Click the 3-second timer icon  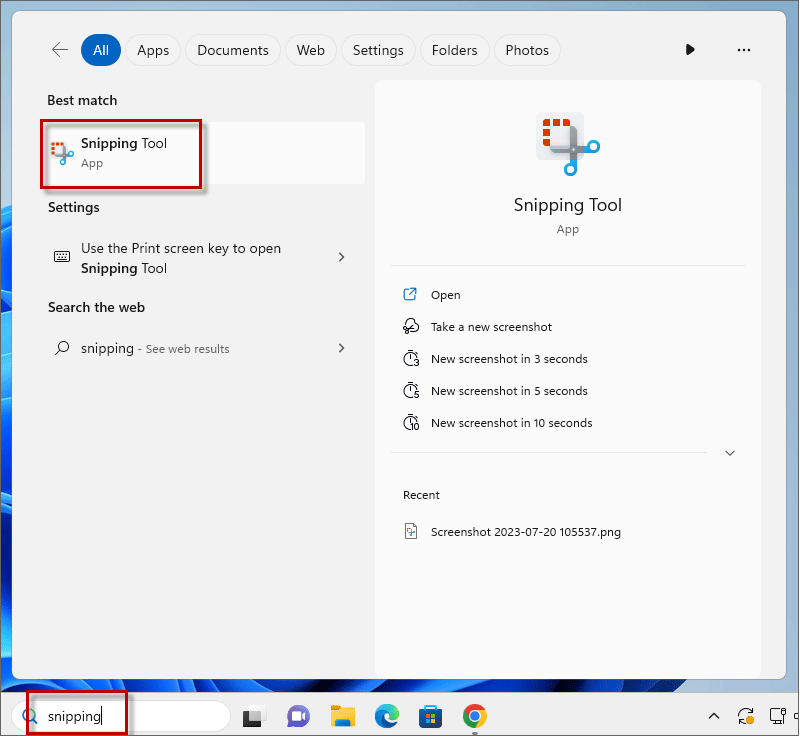point(411,359)
